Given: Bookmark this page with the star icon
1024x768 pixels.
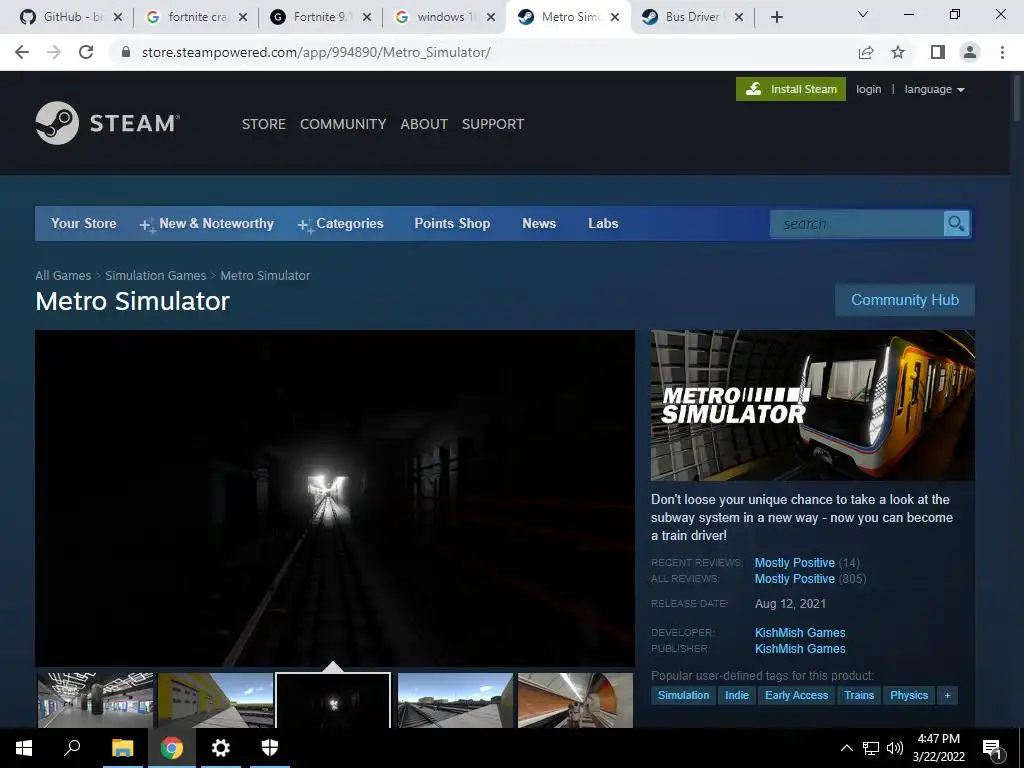Looking at the screenshot, I should pos(898,52).
